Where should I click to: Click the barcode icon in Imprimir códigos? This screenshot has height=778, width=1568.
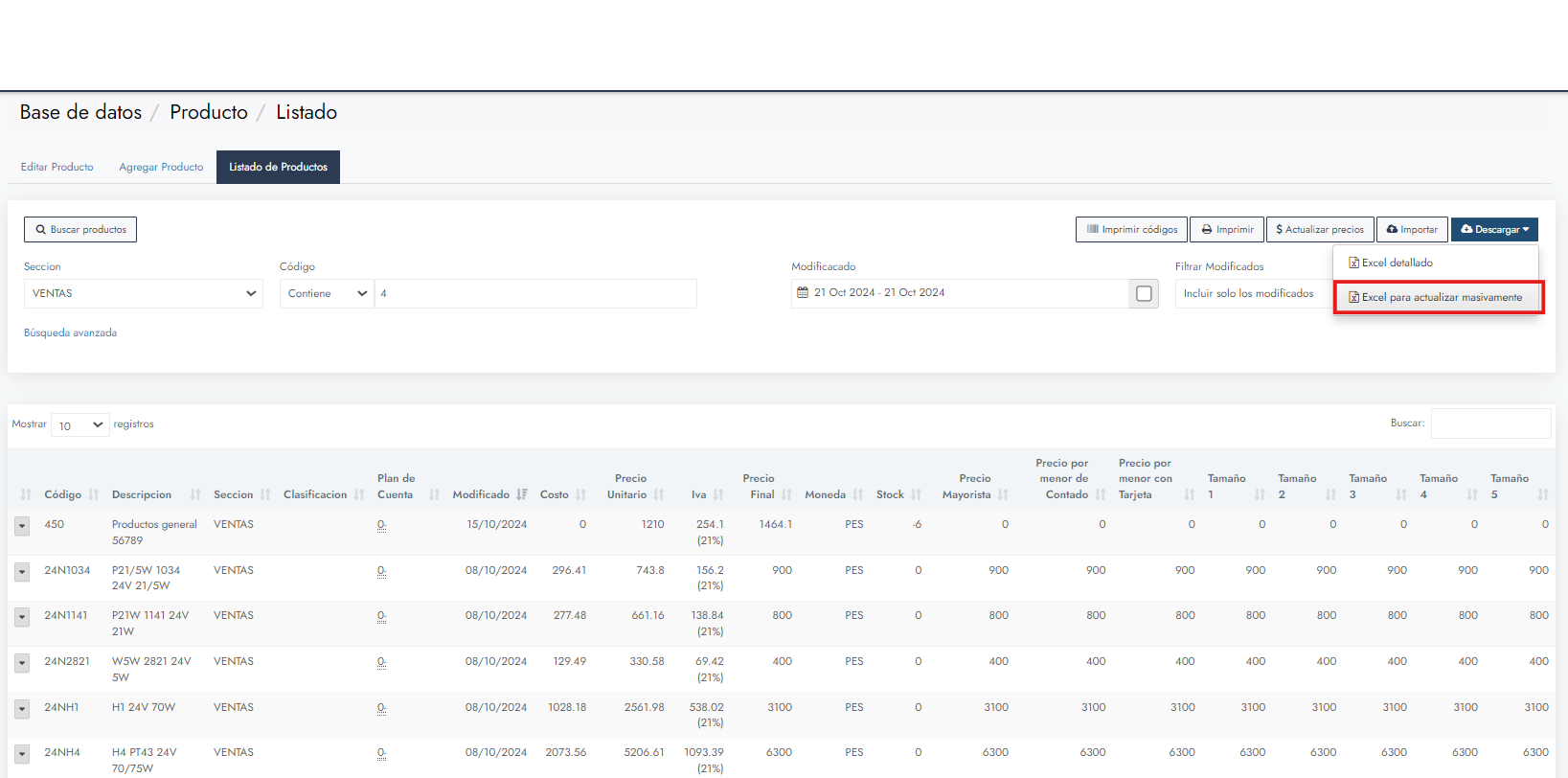(1093, 229)
